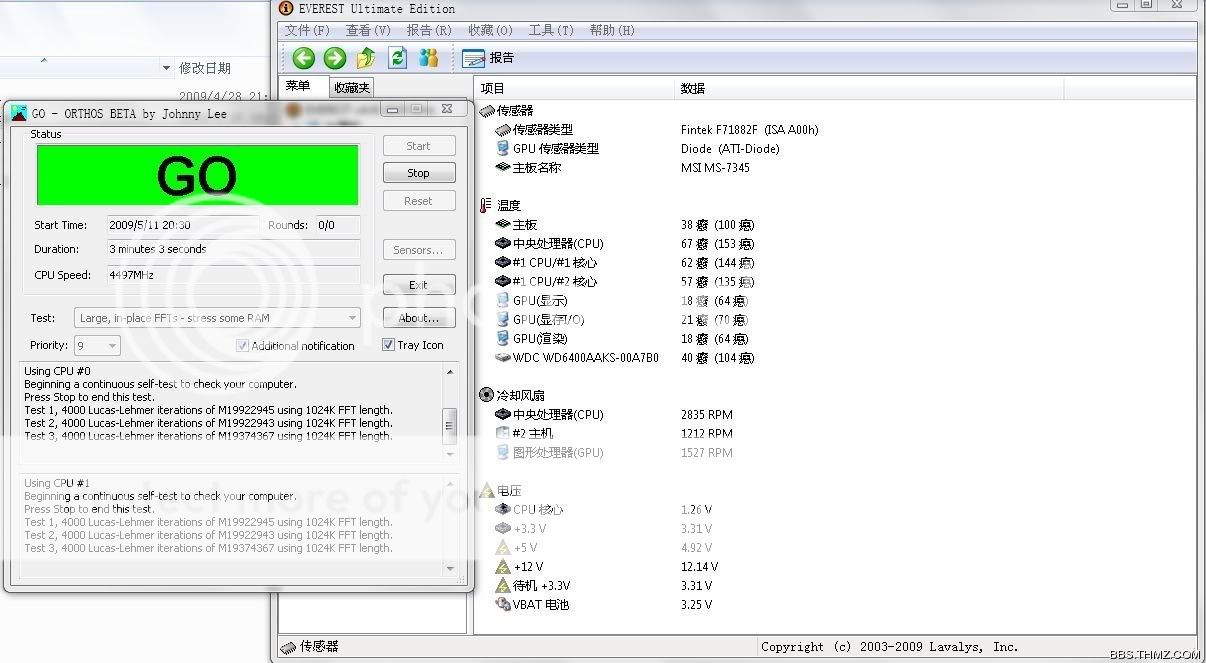Click the green Forward arrow in EVEREST toolbar

coord(335,58)
